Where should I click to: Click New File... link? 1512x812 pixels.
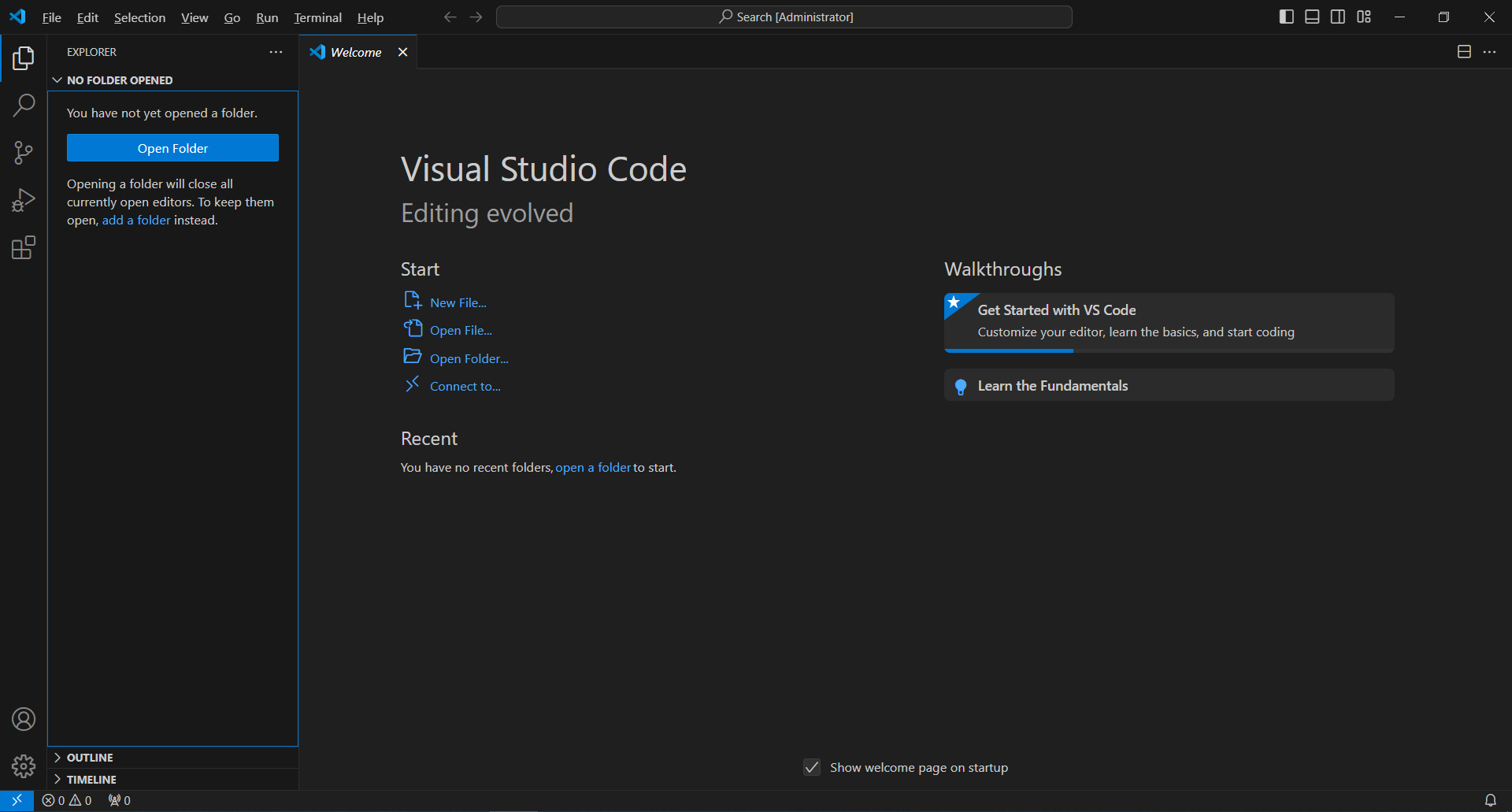point(458,302)
